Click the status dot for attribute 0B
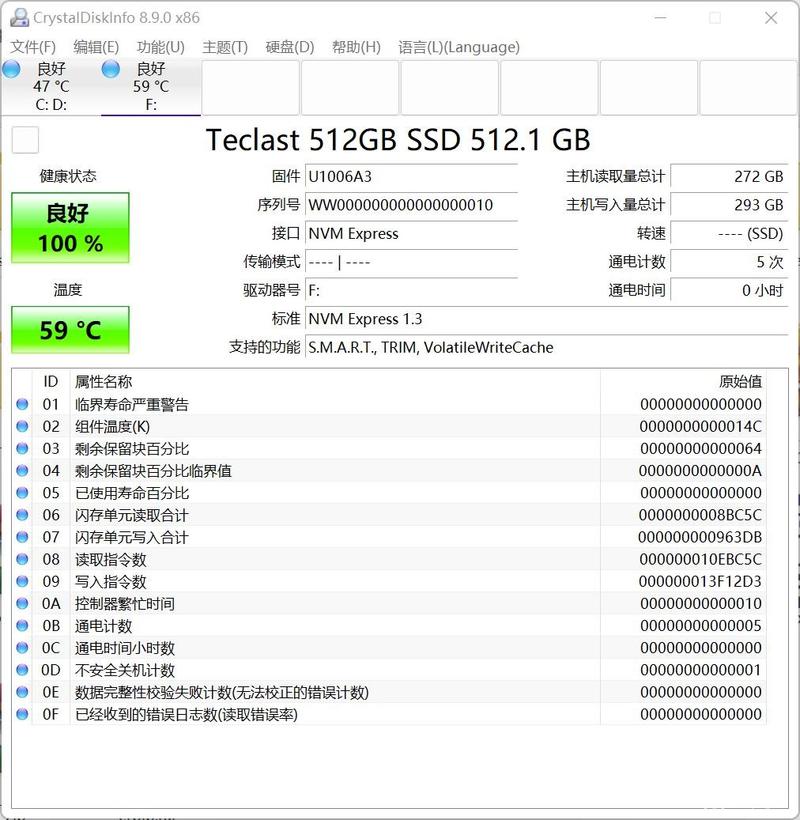The width and height of the screenshot is (800, 820). 22,625
